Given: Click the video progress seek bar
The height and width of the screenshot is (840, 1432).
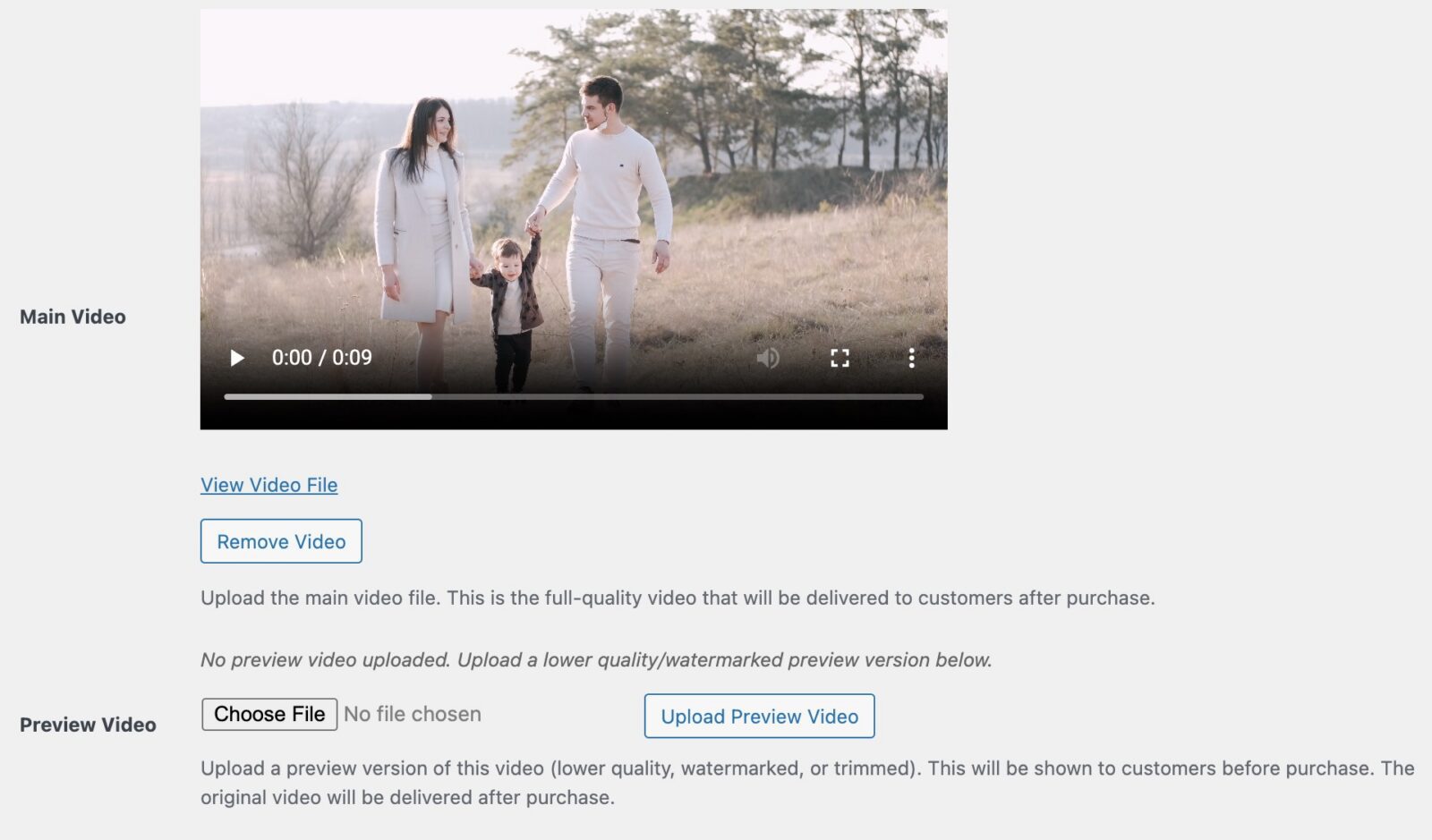Looking at the screenshot, I should tap(574, 396).
